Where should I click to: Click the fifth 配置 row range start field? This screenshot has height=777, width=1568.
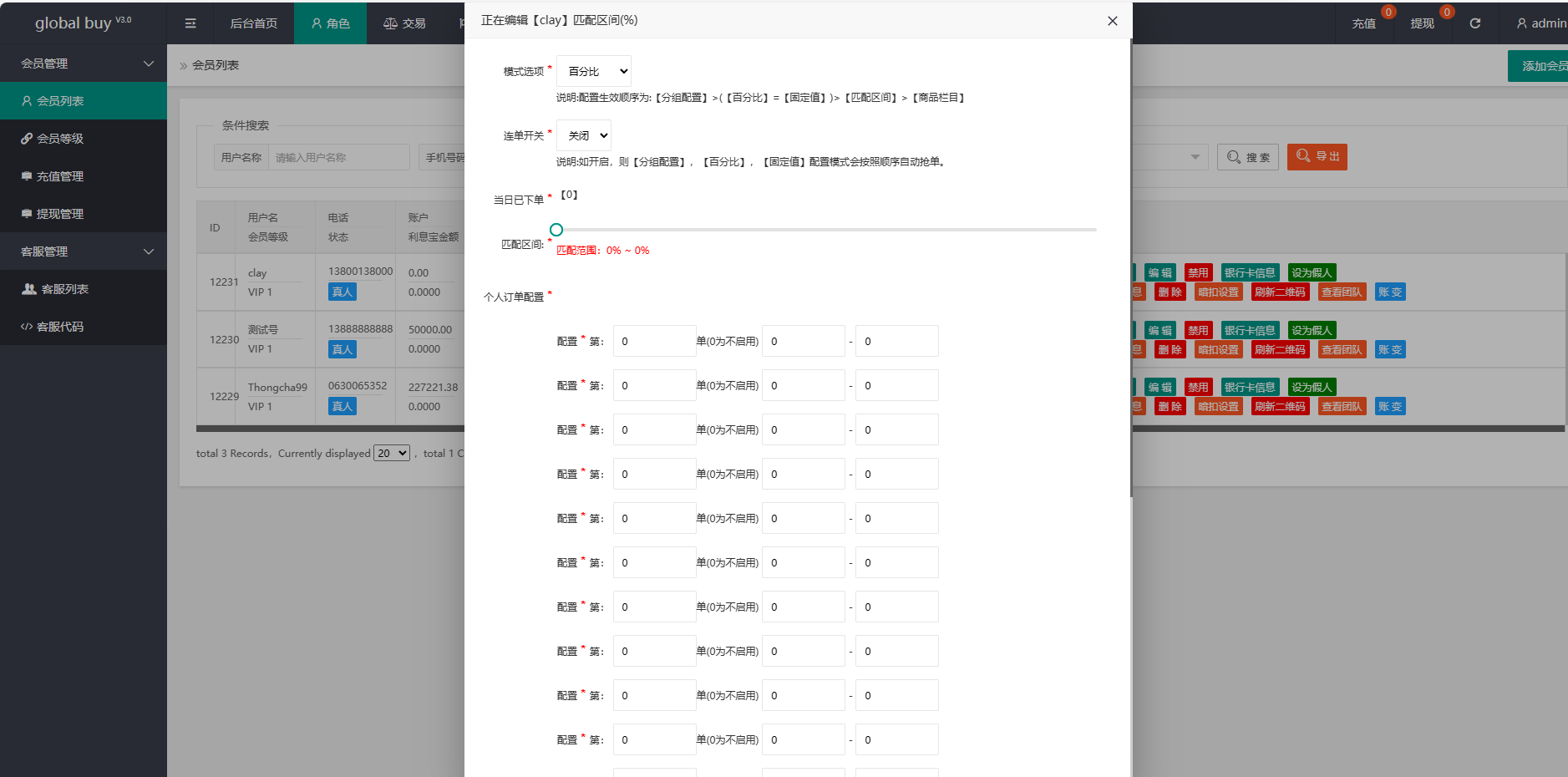point(804,518)
